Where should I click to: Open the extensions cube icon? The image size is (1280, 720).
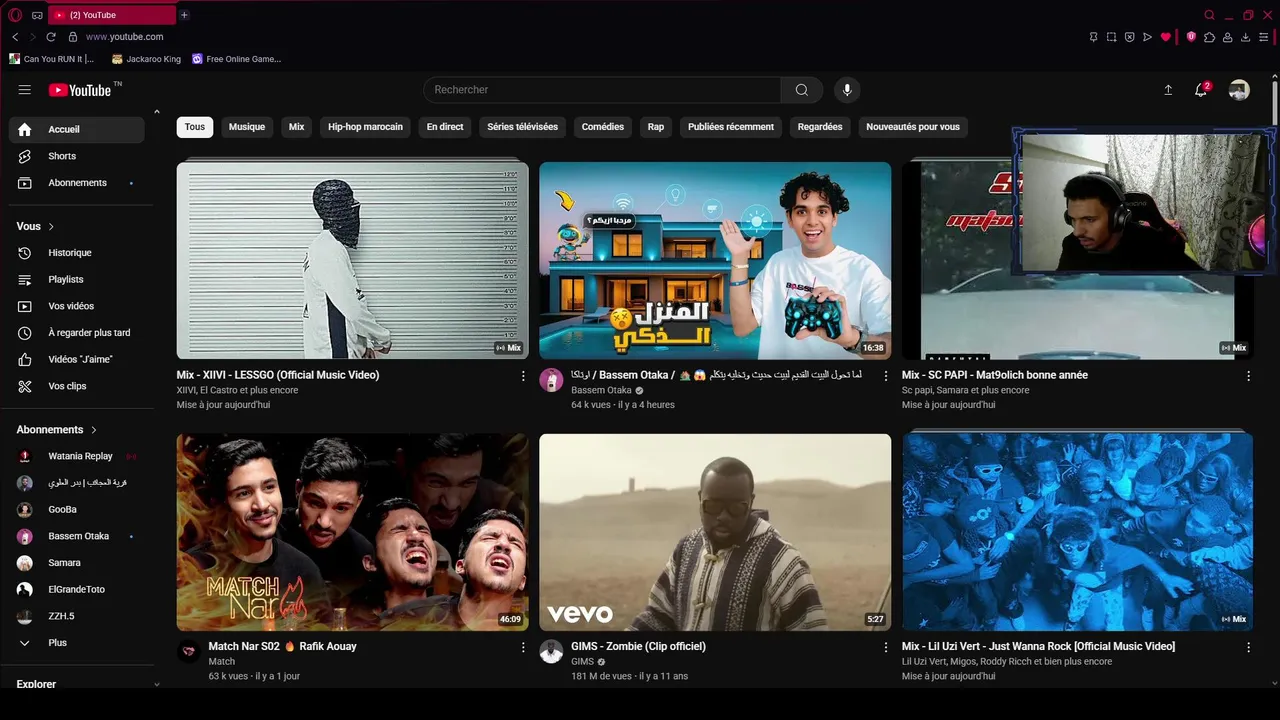pyautogui.click(x=1209, y=37)
